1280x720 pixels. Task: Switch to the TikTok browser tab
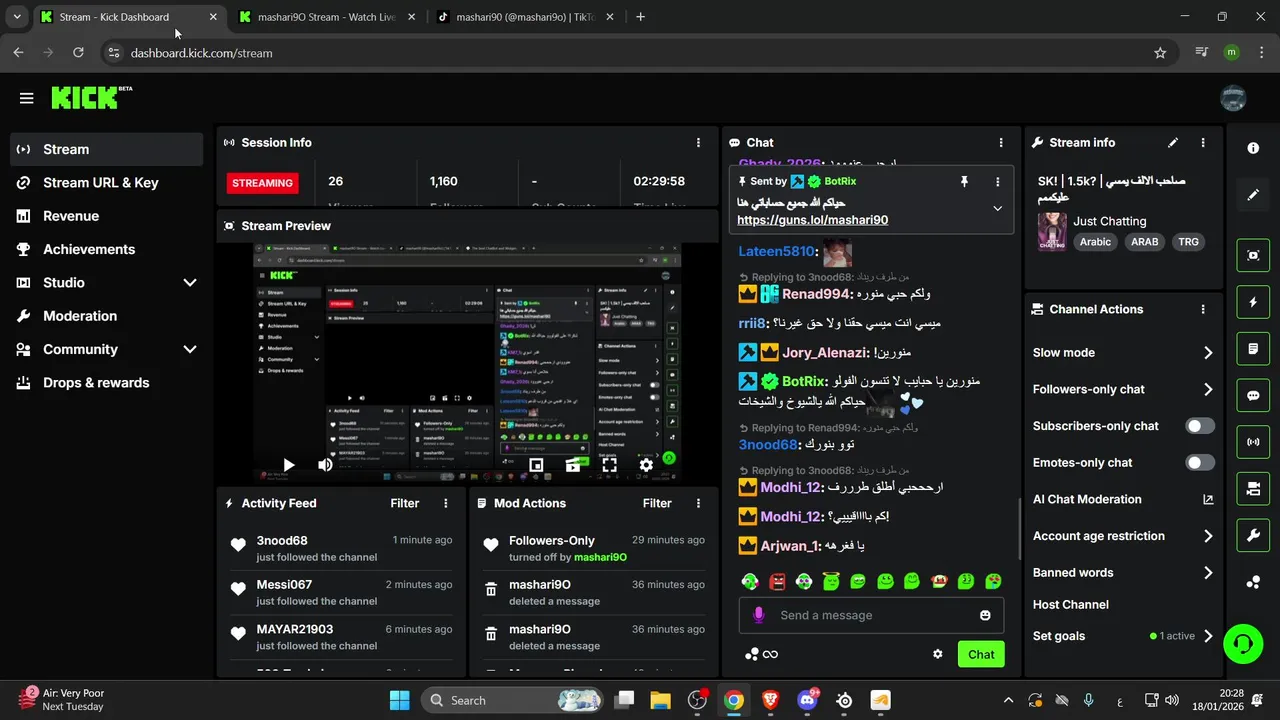[525, 17]
